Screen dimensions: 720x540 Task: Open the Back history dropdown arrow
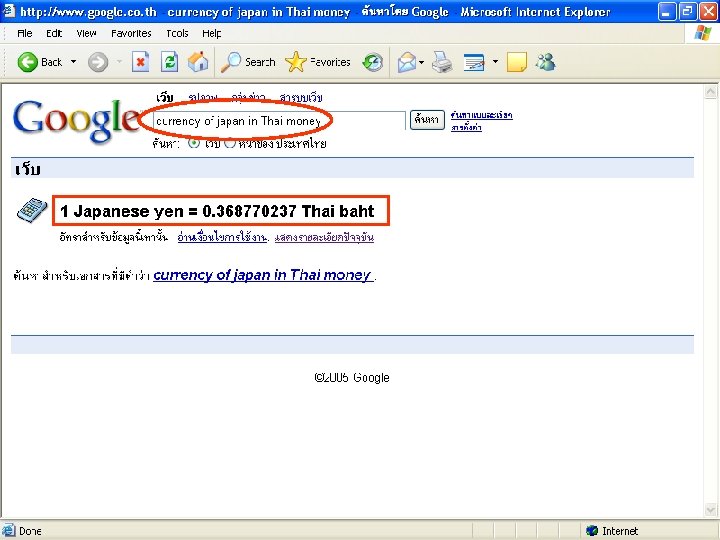(x=73, y=62)
